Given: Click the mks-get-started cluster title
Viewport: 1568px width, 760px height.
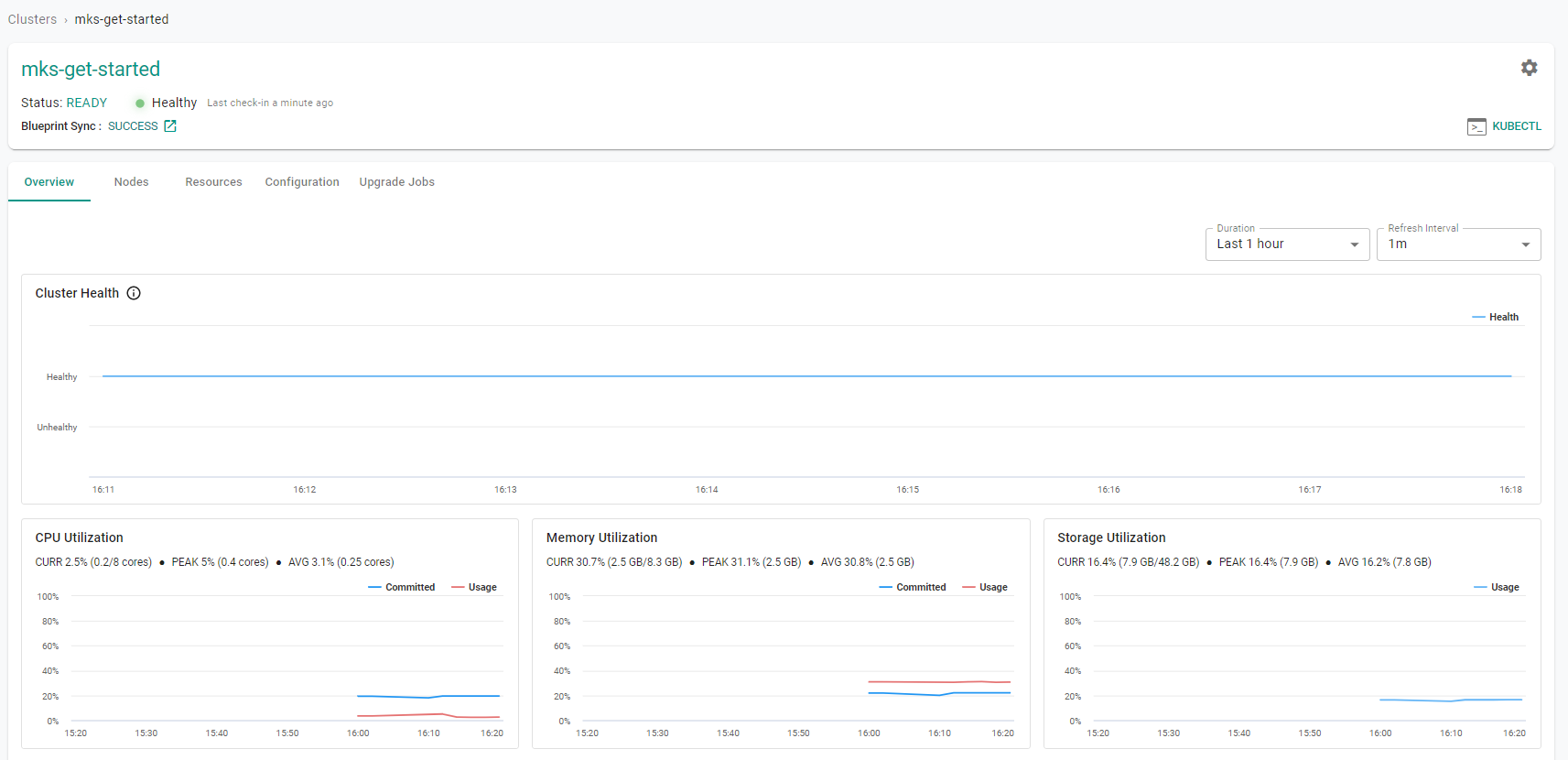Looking at the screenshot, I should pyautogui.click(x=91, y=70).
